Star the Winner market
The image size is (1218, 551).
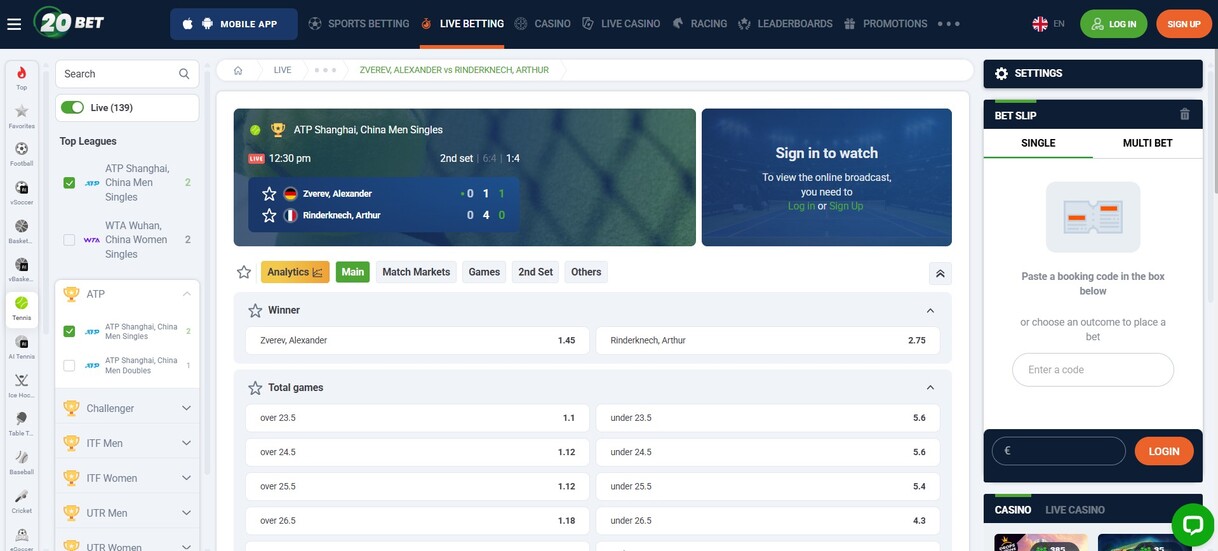255,311
